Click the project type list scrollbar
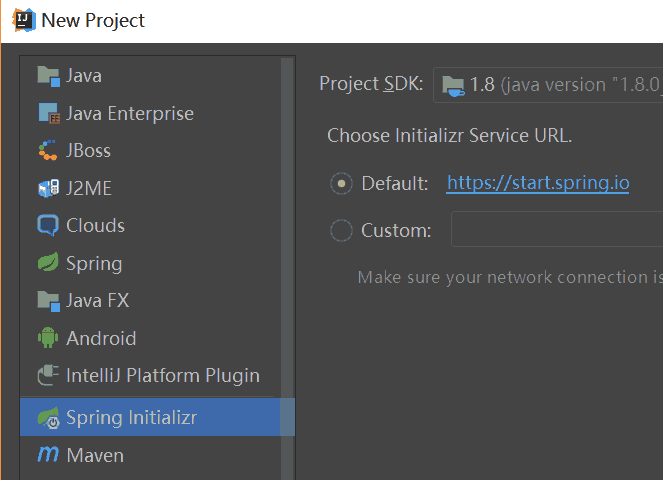The height and width of the screenshot is (480, 663). [288, 250]
